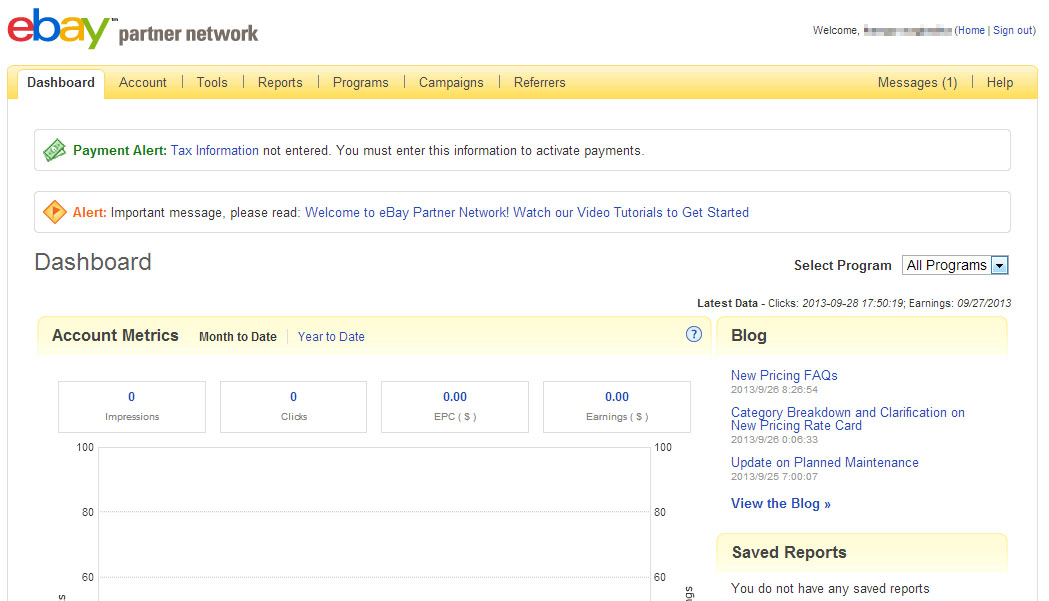1049x601 pixels.
Task: Click the green money Payment Alert icon
Action: pyautogui.click(x=54, y=150)
